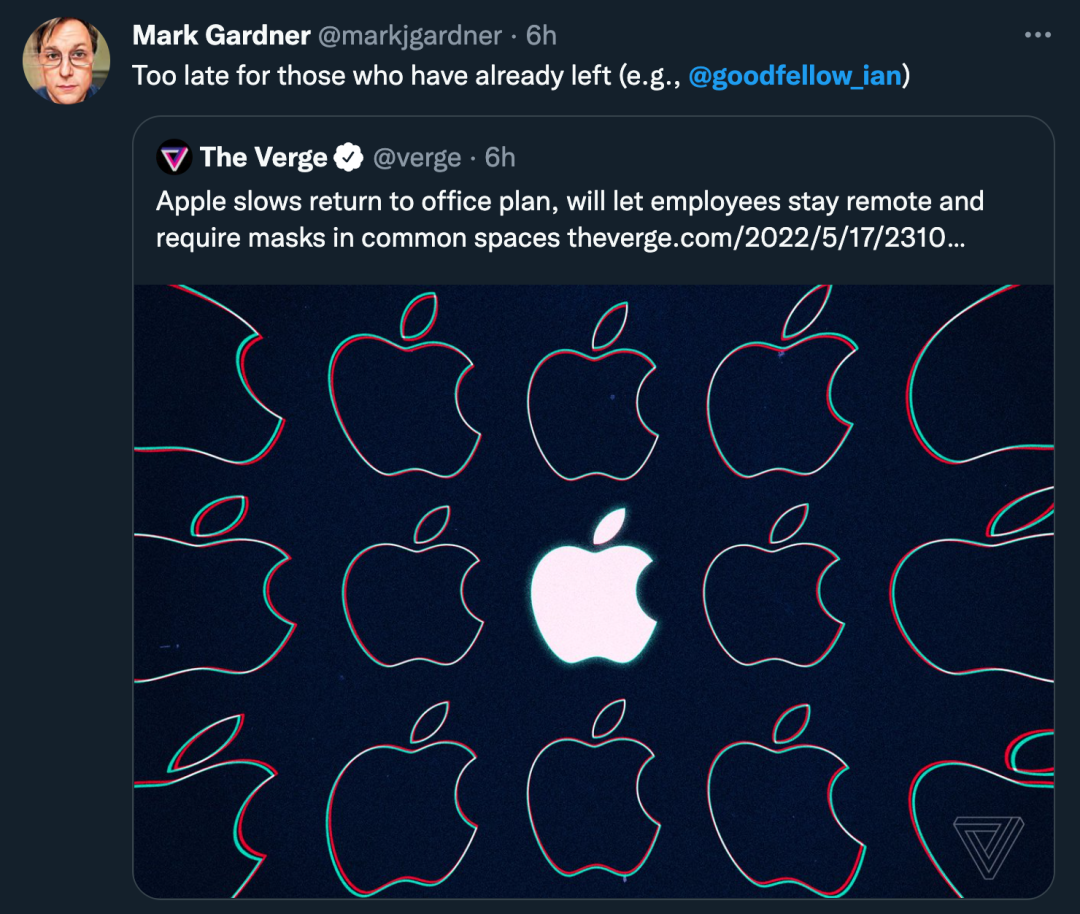
Task: Open the @goodfellow_ian mention
Action: tap(795, 77)
